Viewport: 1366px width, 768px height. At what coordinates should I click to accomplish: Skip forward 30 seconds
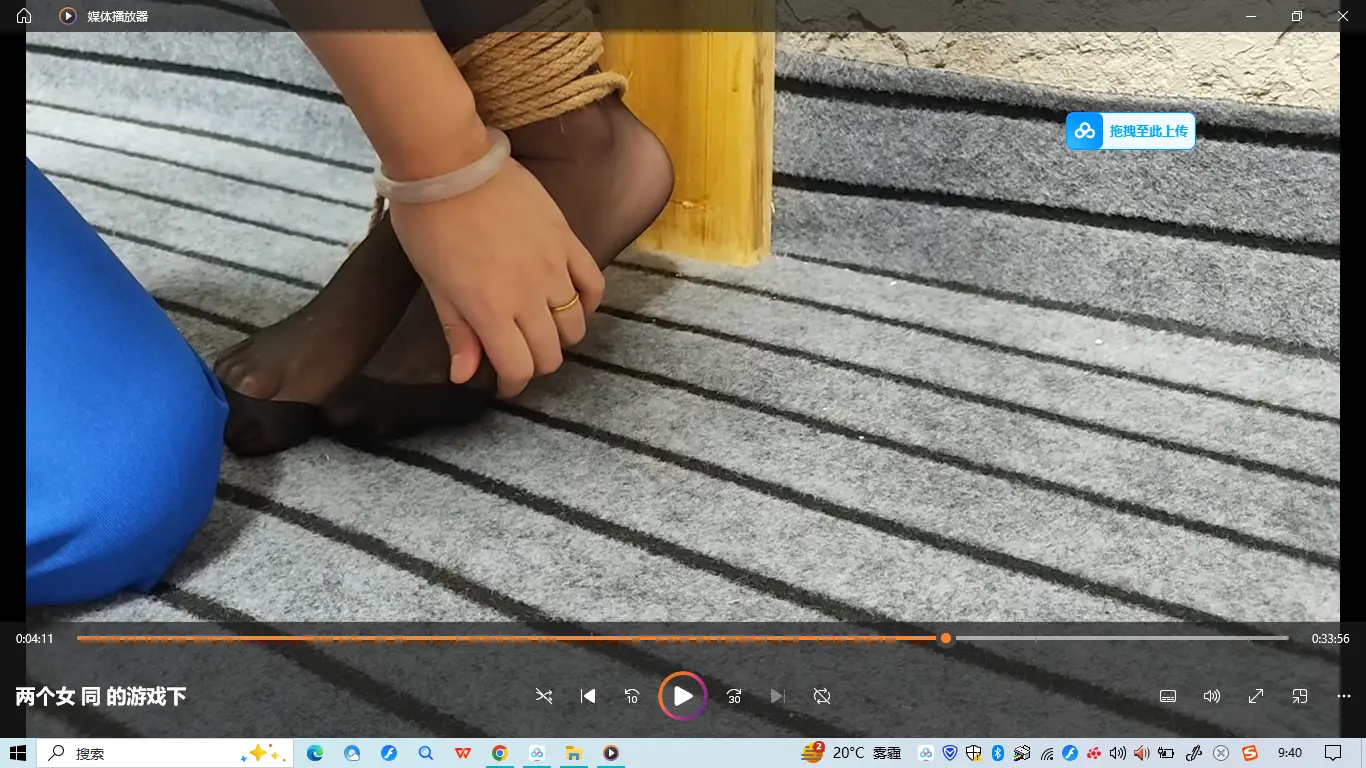tap(734, 696)
